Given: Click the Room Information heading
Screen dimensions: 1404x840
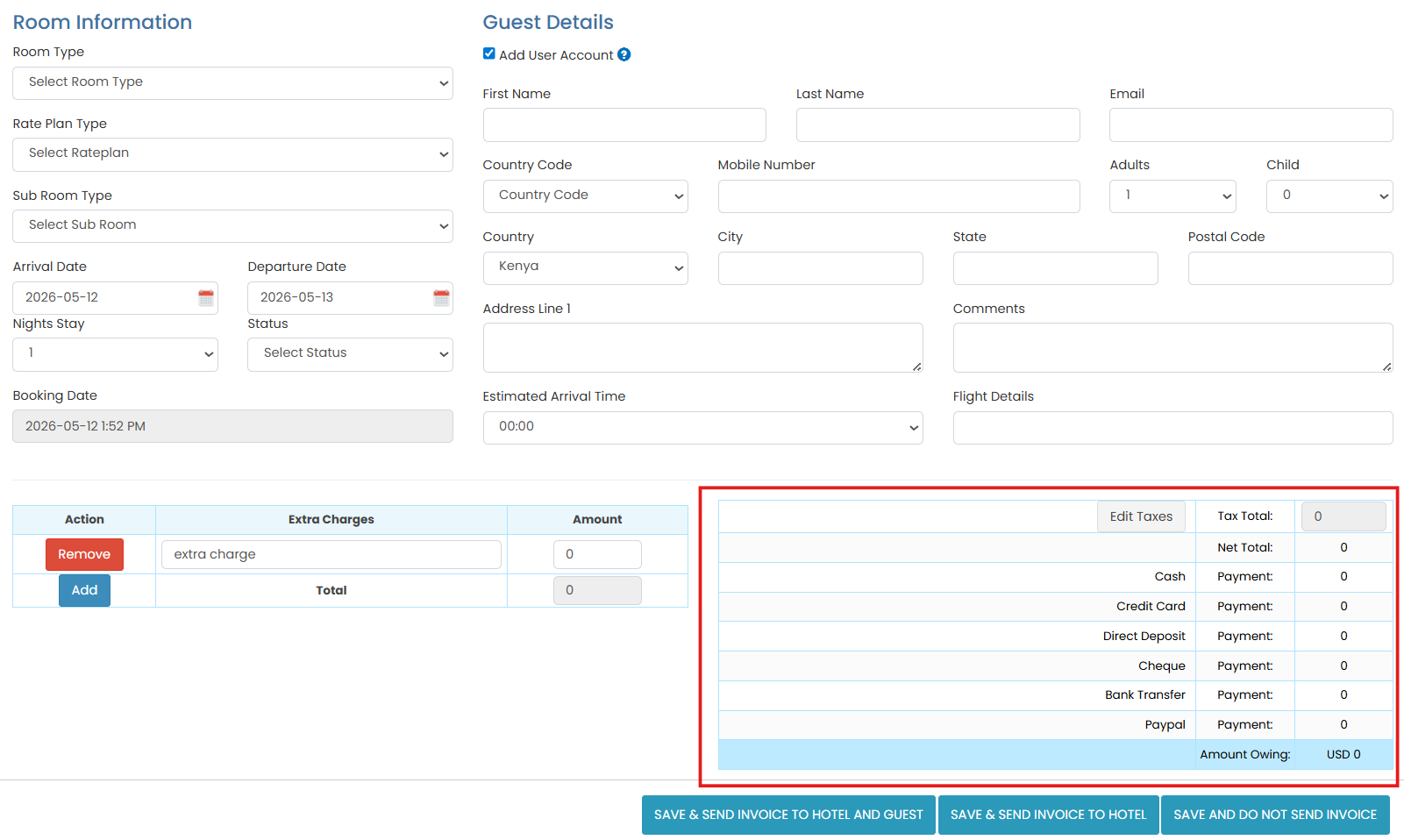Looking at the screenshot, I should [102, 22].
